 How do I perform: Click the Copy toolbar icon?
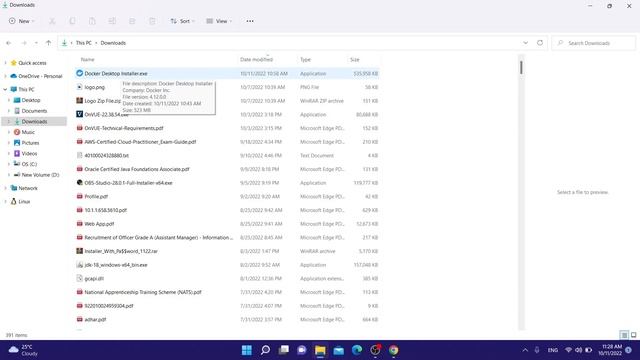(x=72, y=21)
